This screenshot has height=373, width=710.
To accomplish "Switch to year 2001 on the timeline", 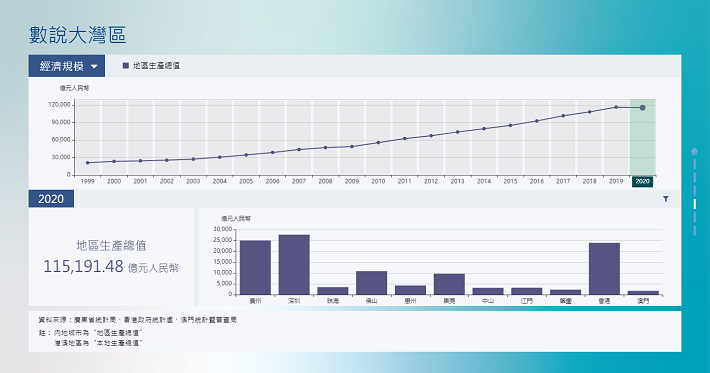I will (140, 182).
